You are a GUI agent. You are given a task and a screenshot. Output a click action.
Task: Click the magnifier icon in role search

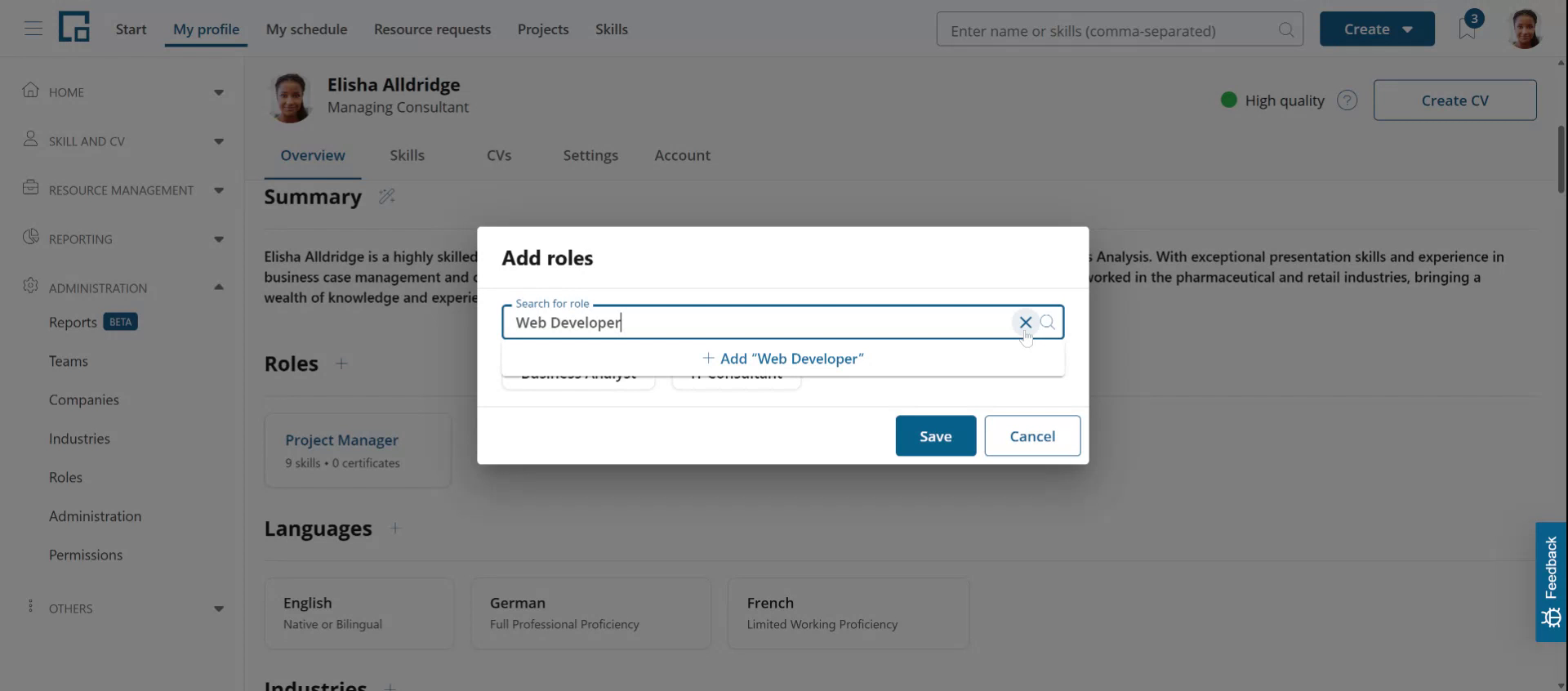(1048, 322)
